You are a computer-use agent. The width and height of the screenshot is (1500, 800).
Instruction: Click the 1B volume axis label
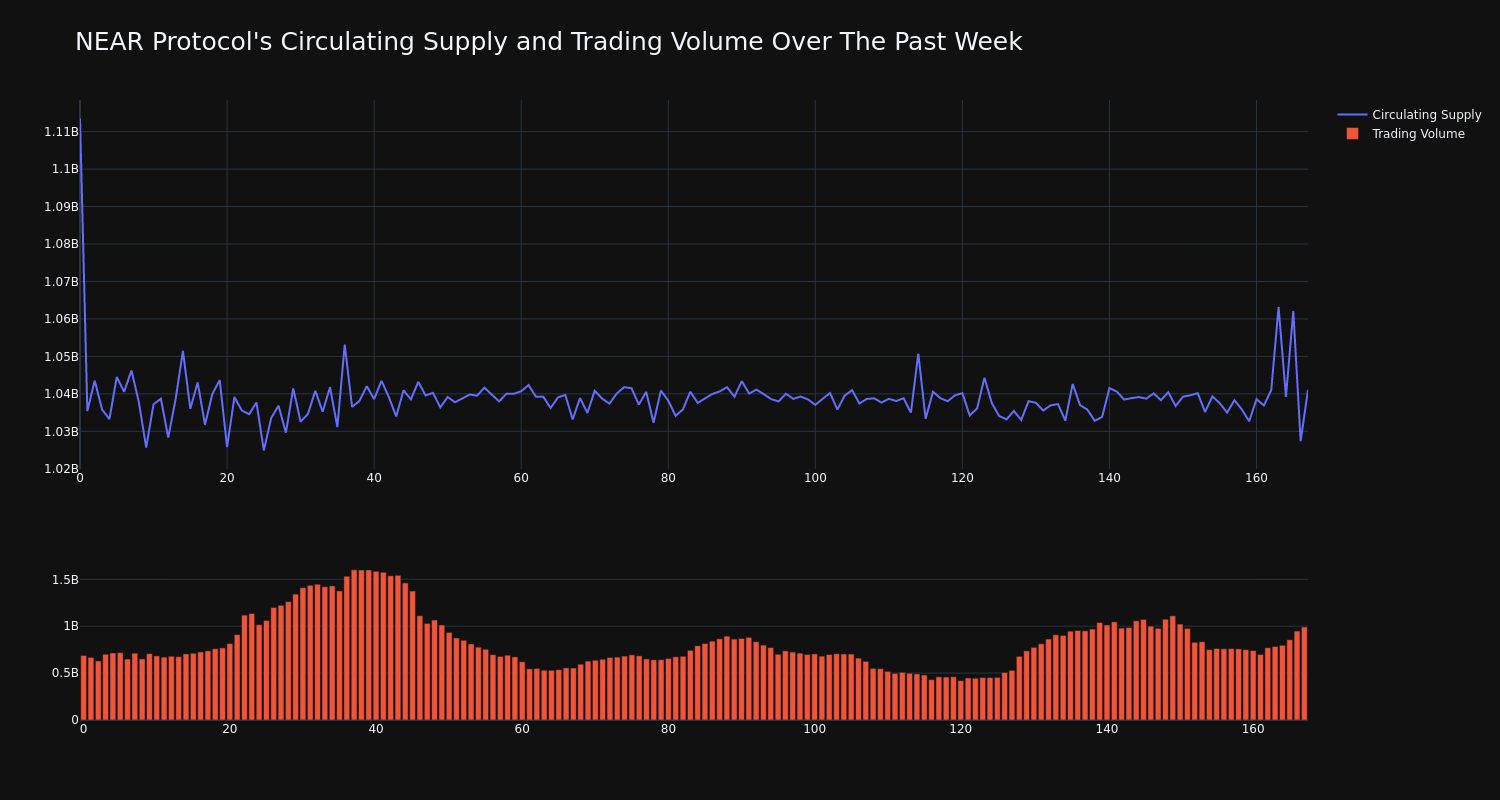point(71,626)
